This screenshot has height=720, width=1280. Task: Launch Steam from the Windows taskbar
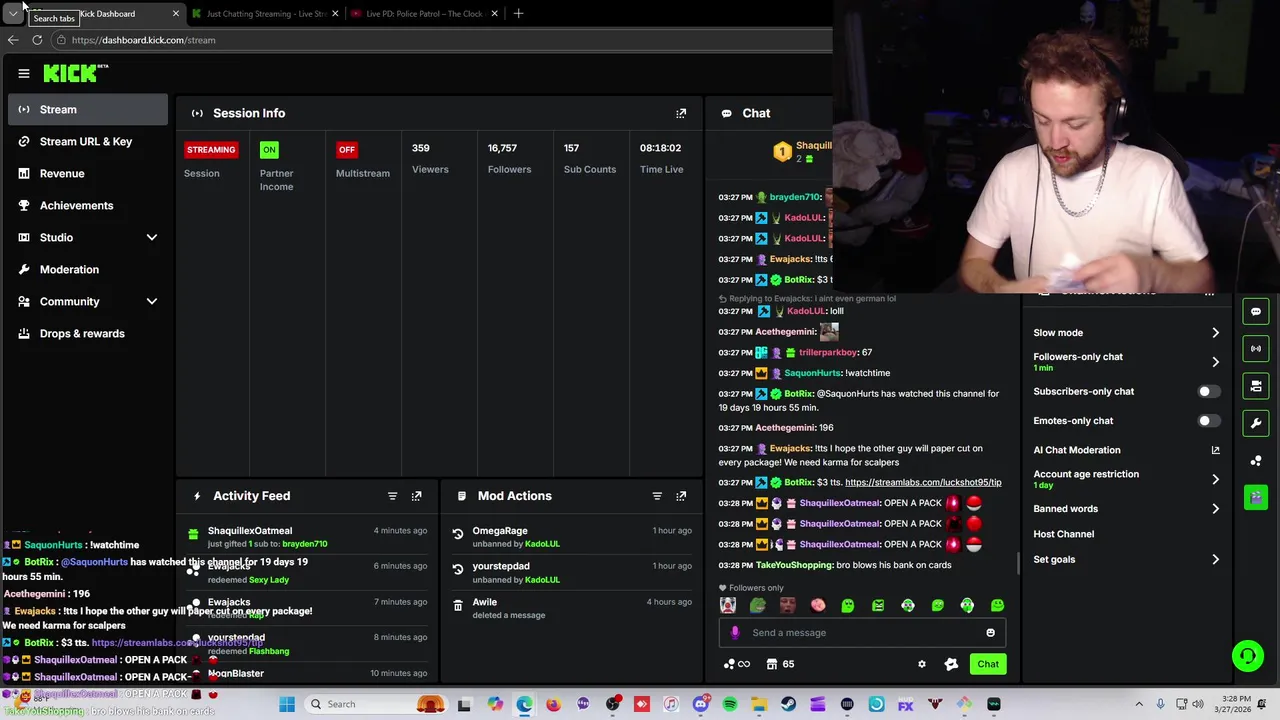coord(788,704)
